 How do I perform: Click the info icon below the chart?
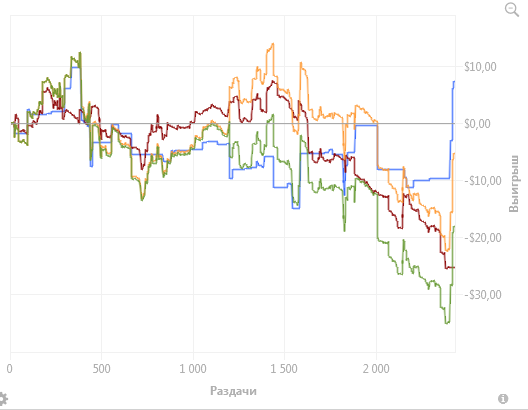point(503,399)
